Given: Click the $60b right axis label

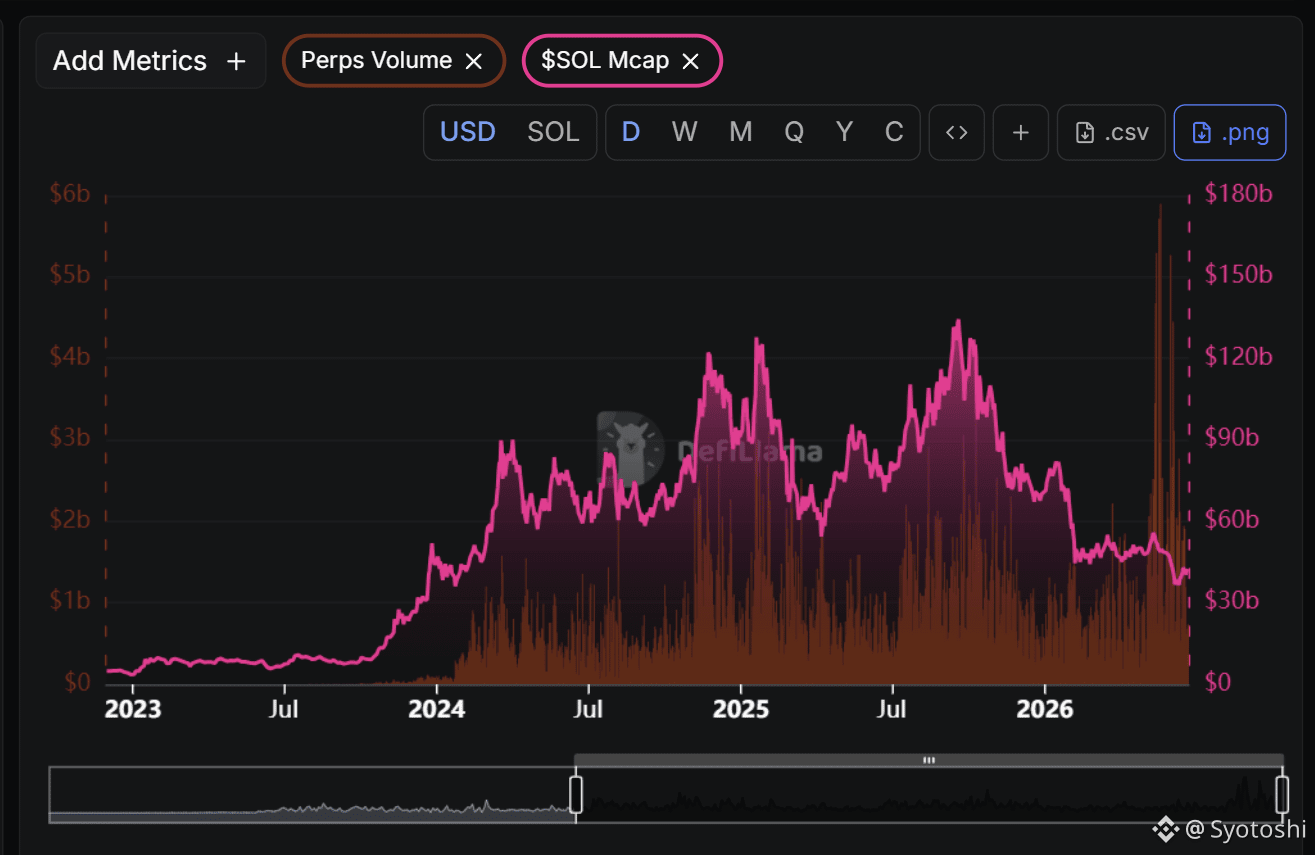Looking at the screenshot, I should point(1232,520).
